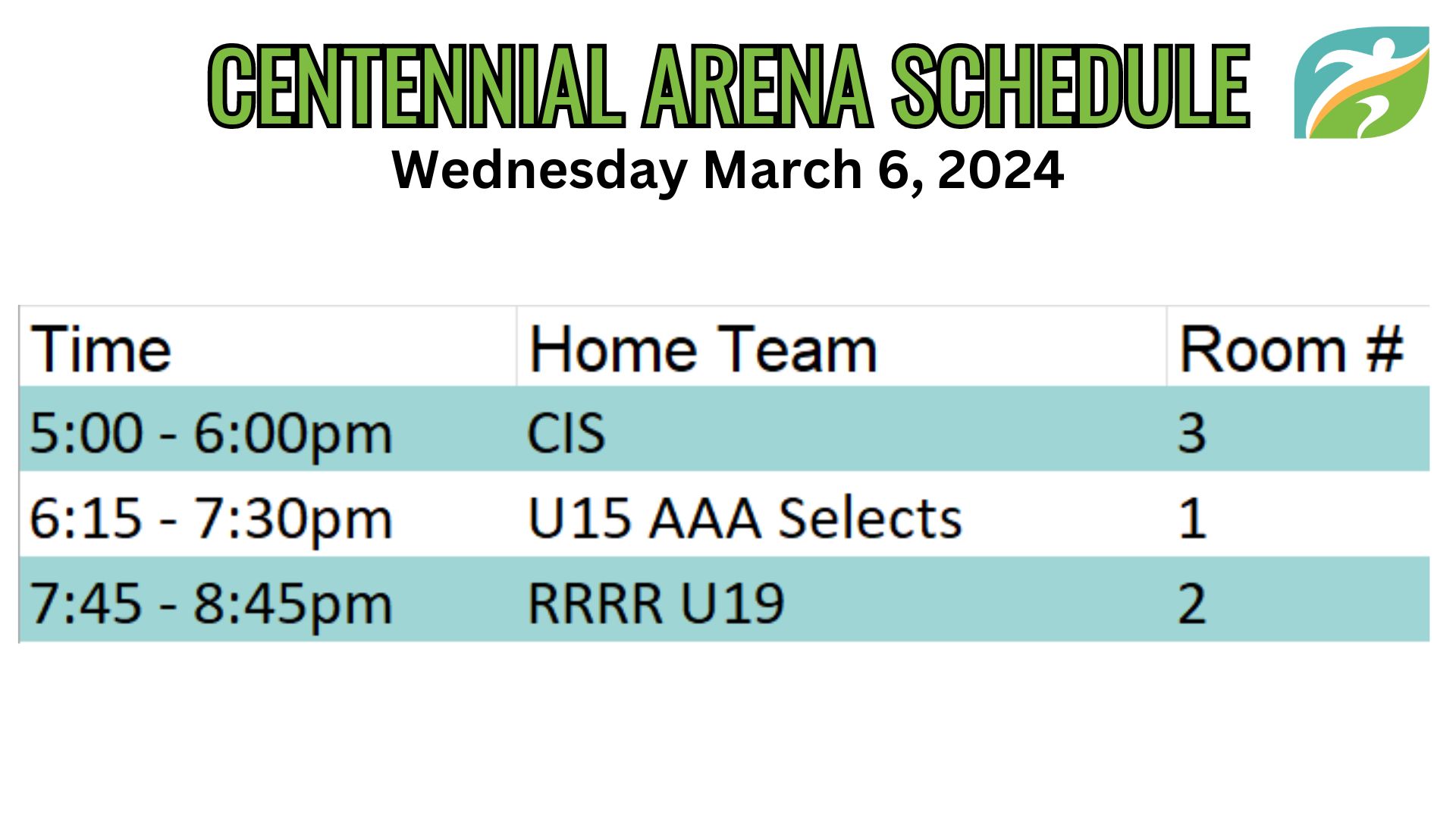1456x819 pixels.
Task: Select the Wednesday March 6, 2024 date
Action: click(x=728, y=171)
